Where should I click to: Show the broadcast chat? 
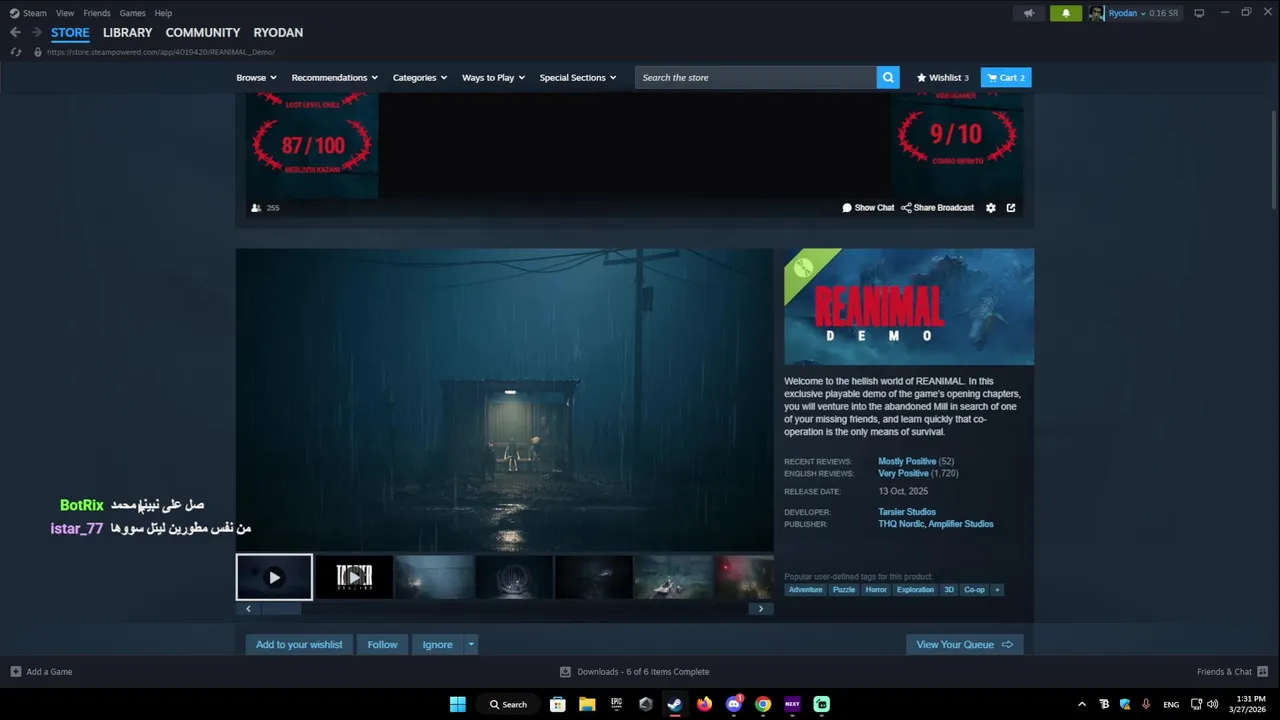coord(868,208)
